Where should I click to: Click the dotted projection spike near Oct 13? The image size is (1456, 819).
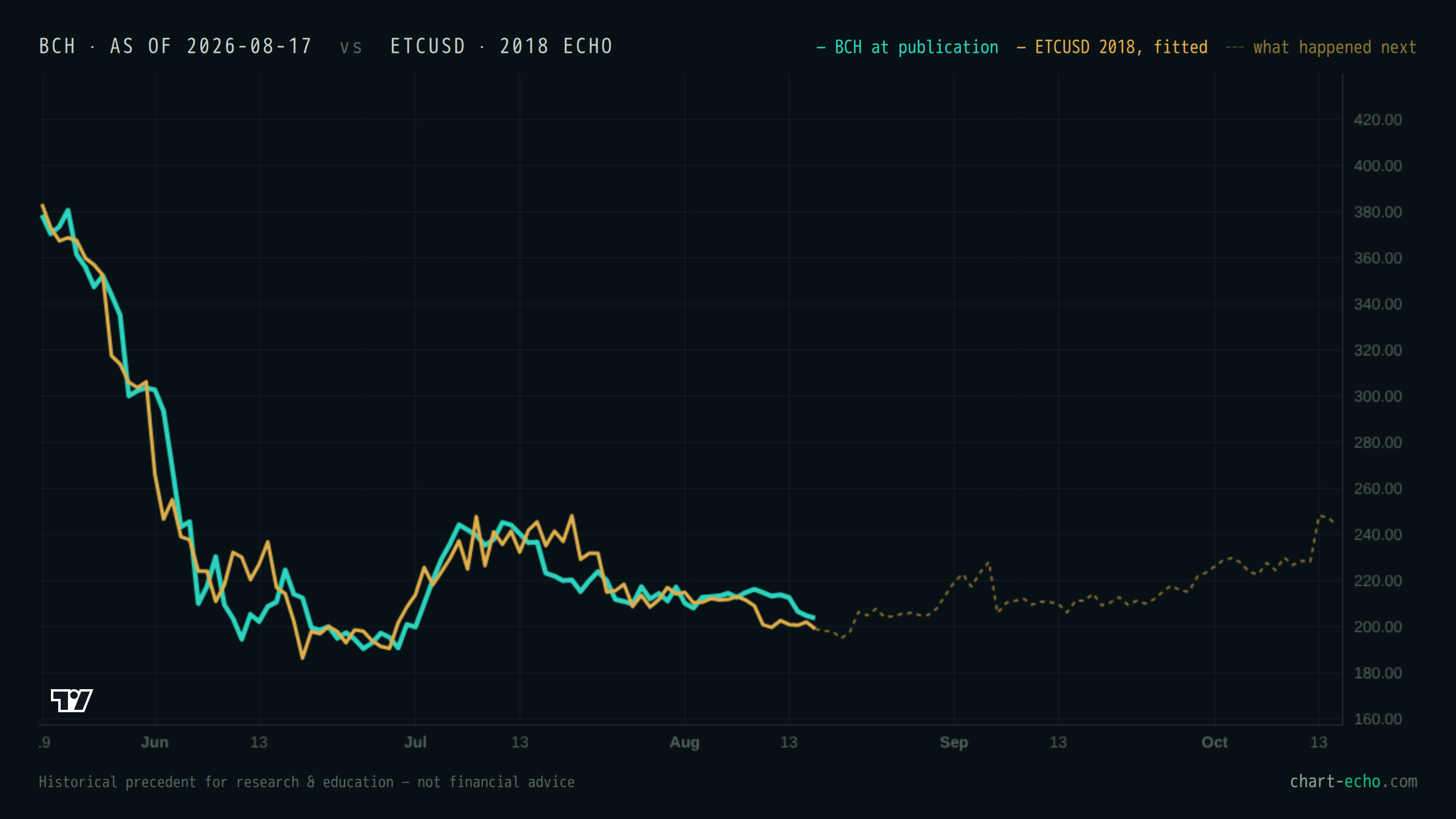pos(1321,516)
